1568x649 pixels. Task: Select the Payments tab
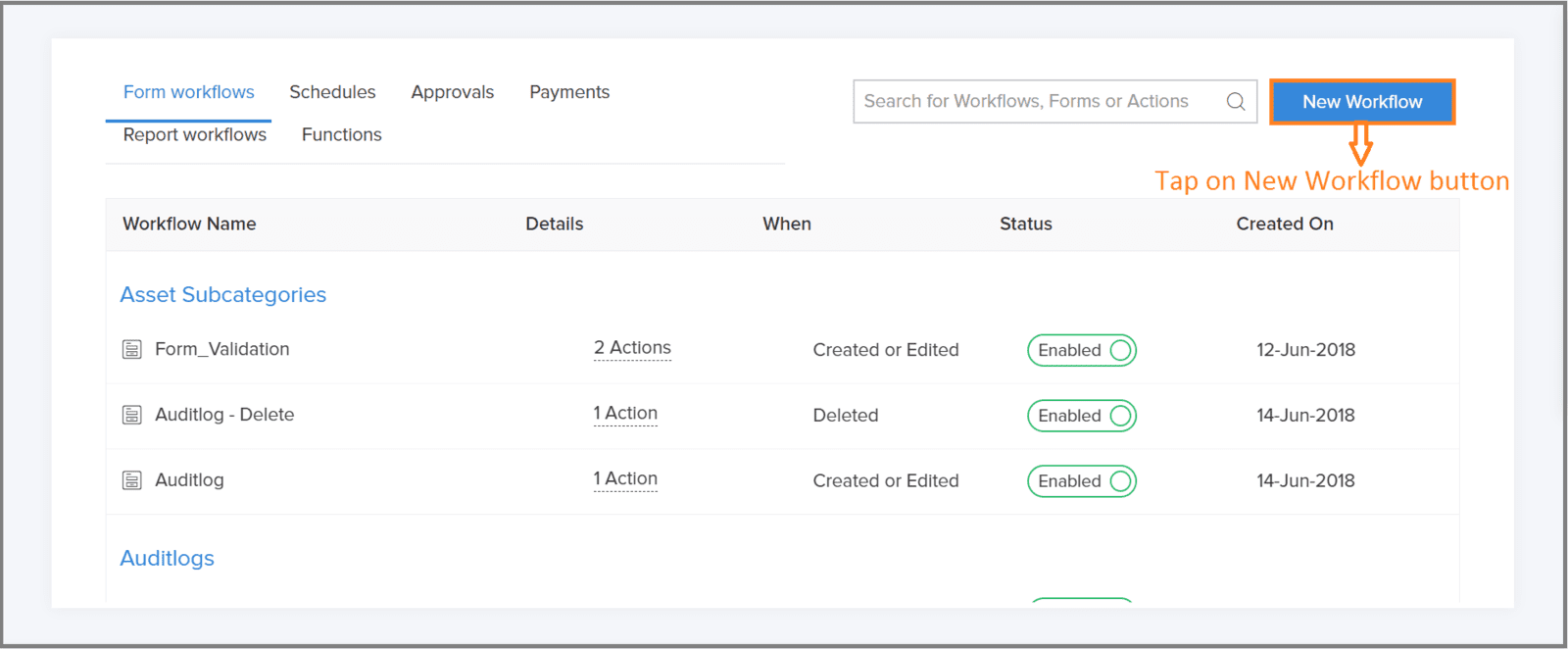pos(569,92)
